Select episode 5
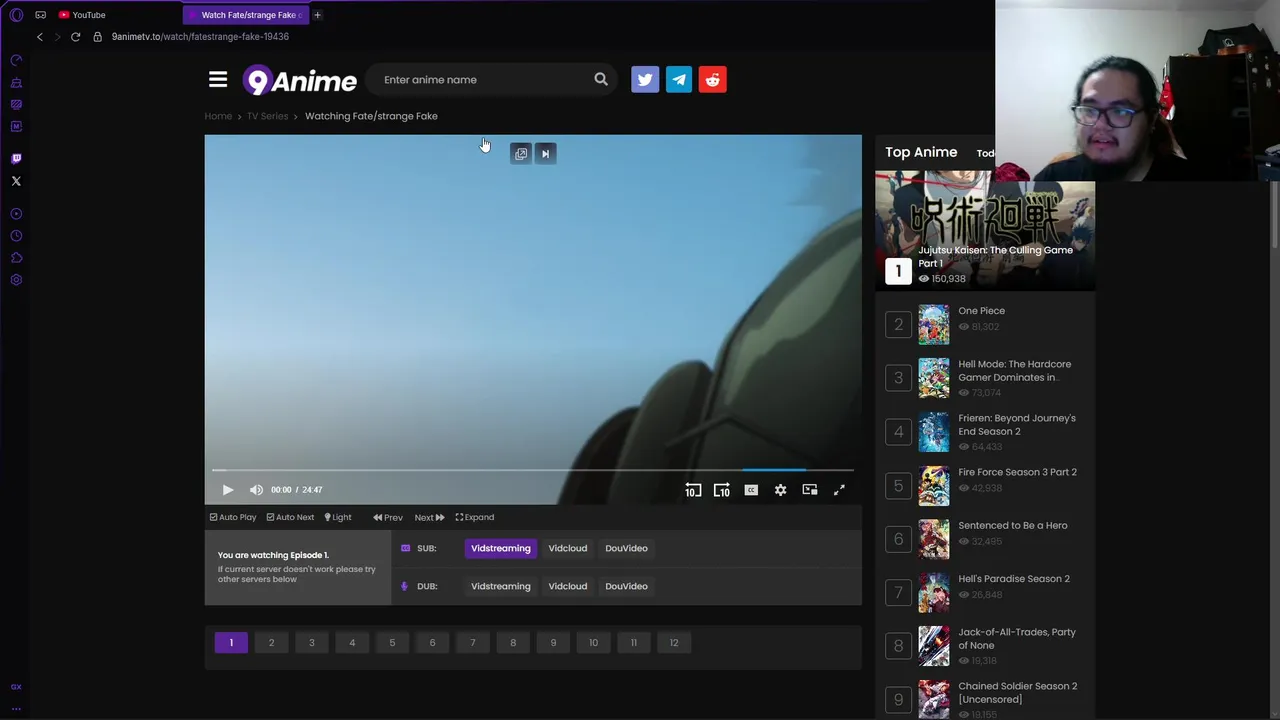 coord(392,643)
